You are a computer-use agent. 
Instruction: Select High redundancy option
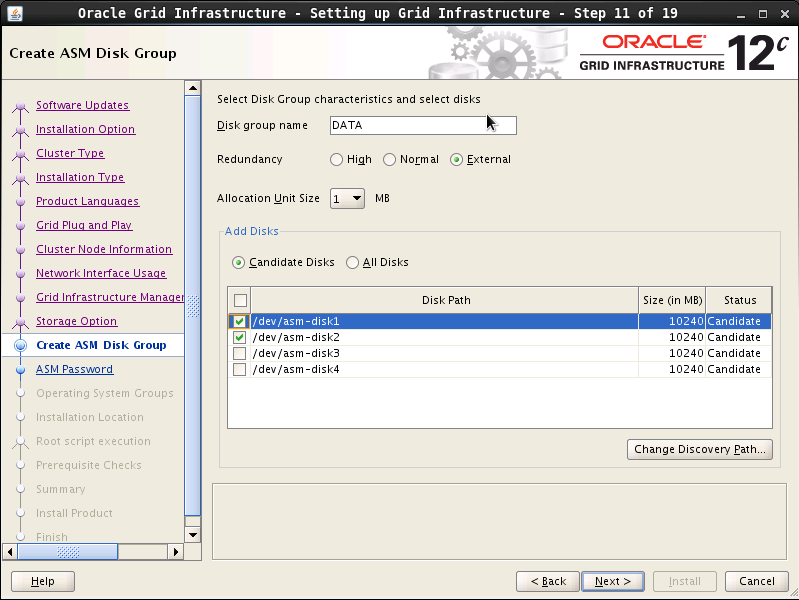(337, 160)
